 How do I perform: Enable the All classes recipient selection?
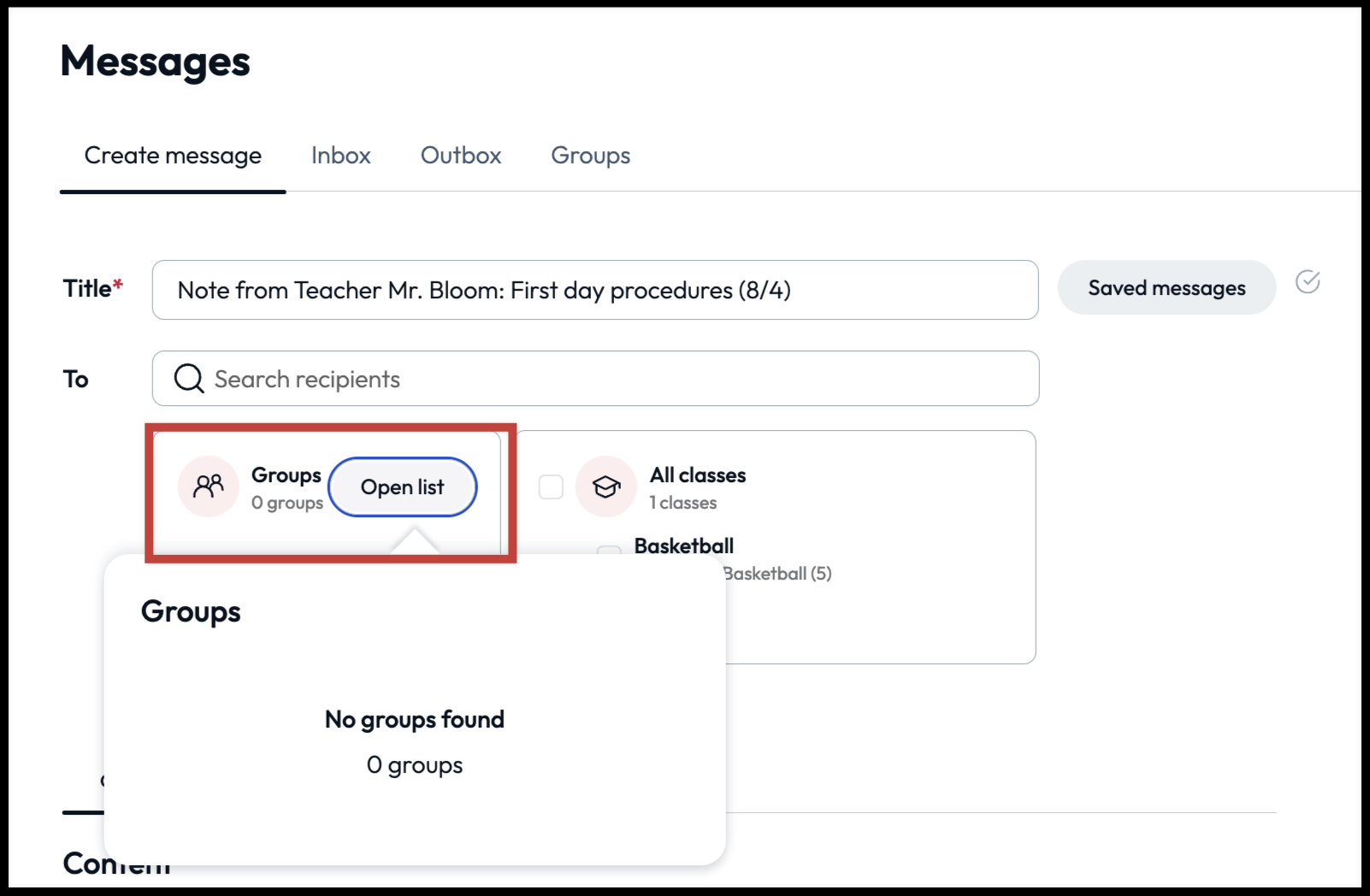click(x=551, y=486)
